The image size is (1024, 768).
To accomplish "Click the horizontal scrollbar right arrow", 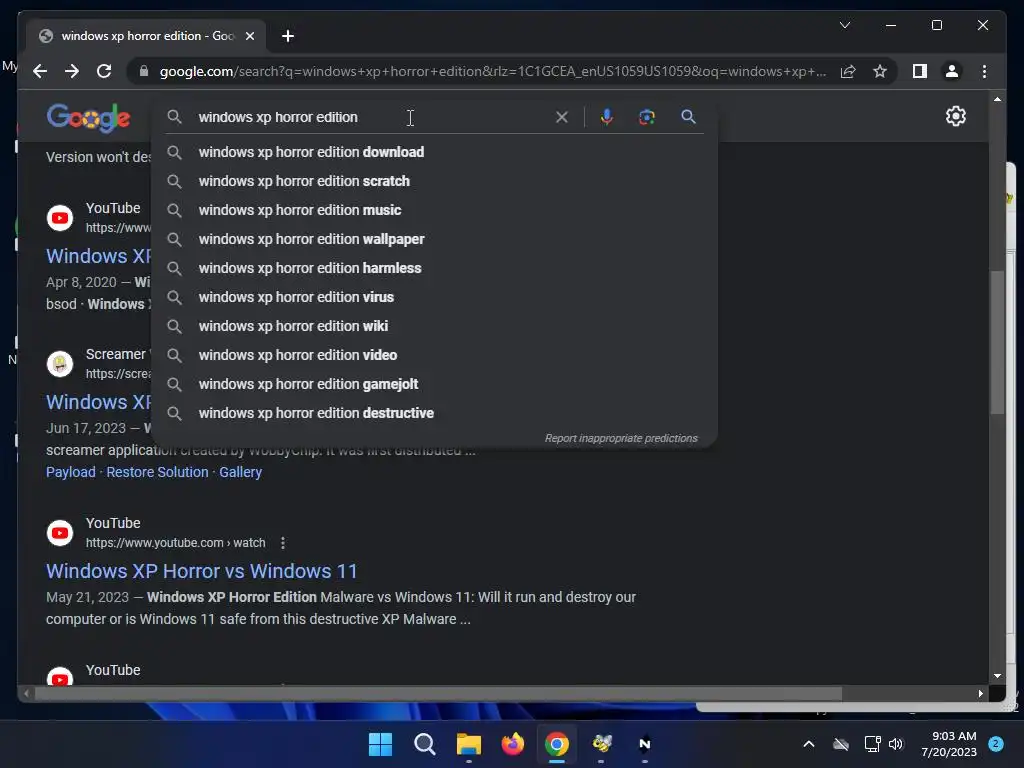I will click(x=980, y=694).
